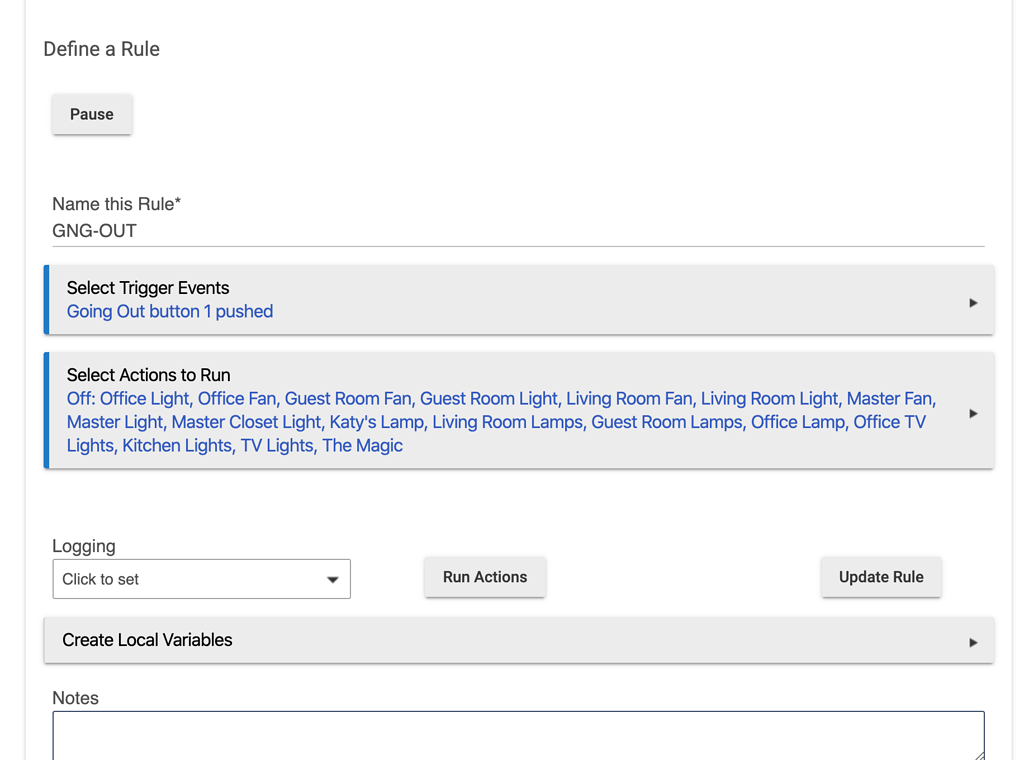This screenshot has width=1024, height=760.
Task: Click the Notes text area resize handle
Action: pyautogui.click(x=979, y=754)
